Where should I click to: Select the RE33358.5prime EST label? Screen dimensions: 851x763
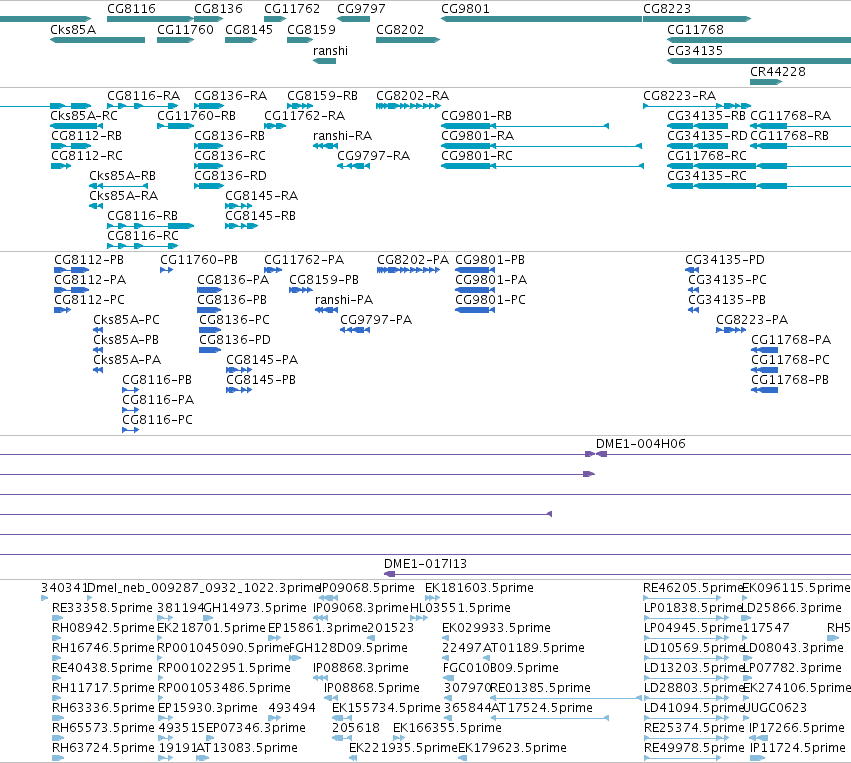click(103, 608)
